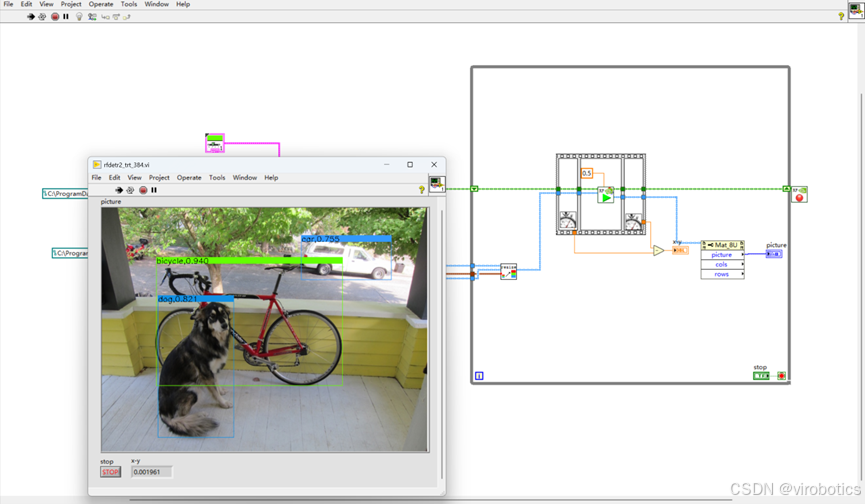
Task: Open Project menu in rfdetr2_trt_384.vi window
Action: [x=159, y=178]
